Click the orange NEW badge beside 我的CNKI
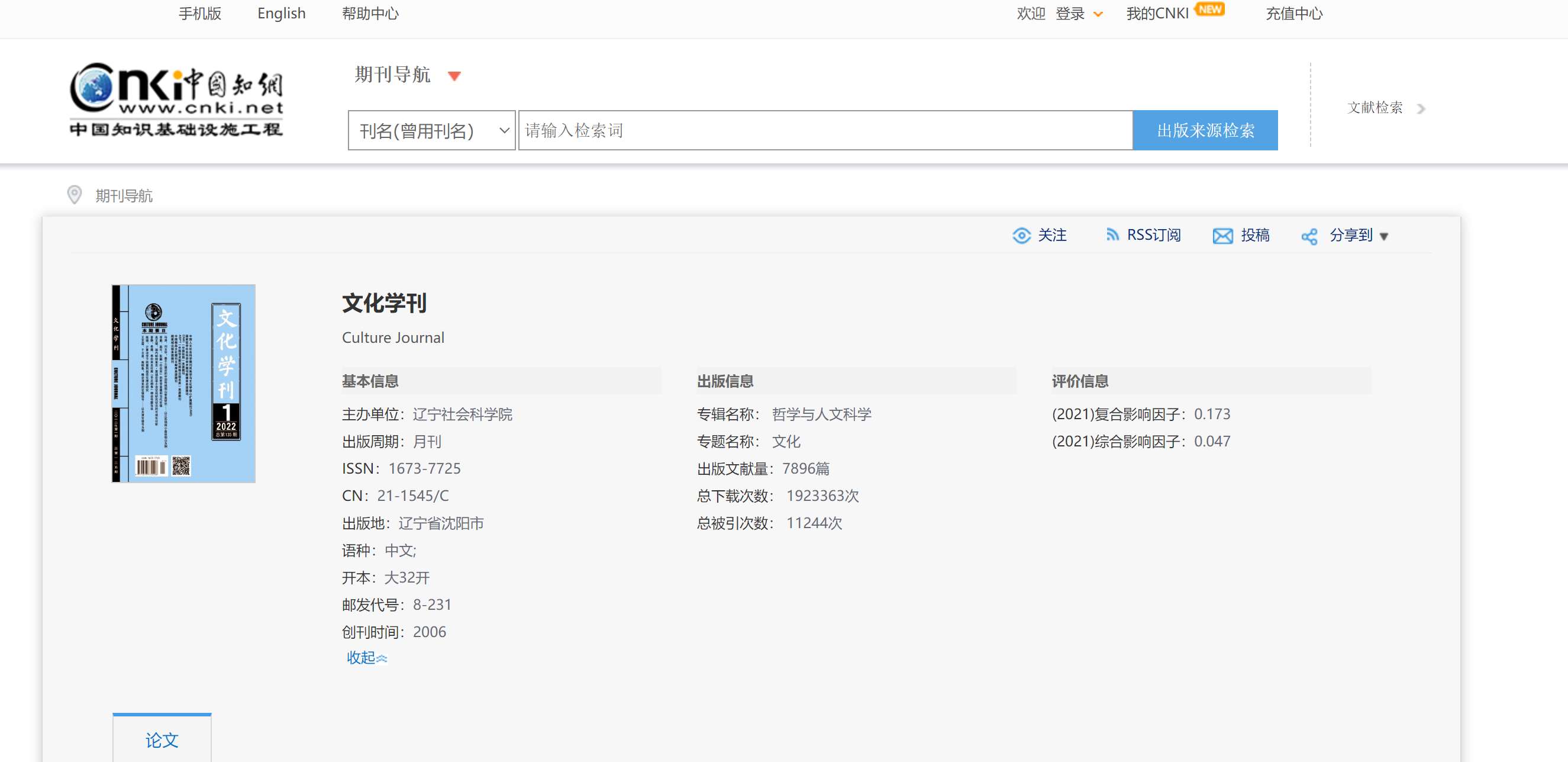1568x762 pixels. point(1209,9)
